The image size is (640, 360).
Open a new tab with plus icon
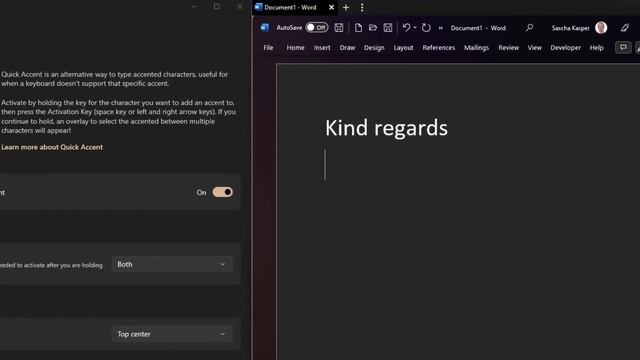pos(346,7)
